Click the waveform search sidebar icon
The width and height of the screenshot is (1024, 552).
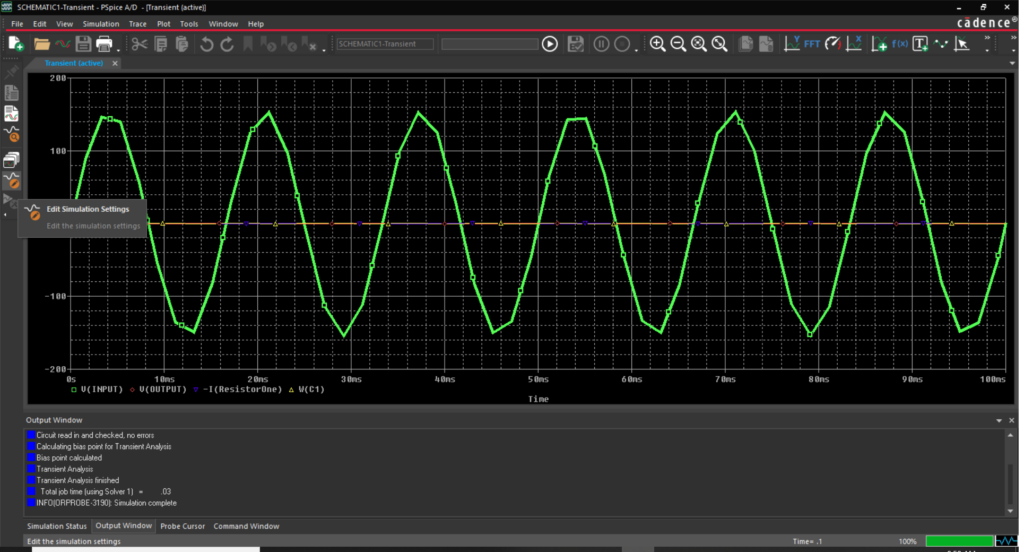coord(12,135)
